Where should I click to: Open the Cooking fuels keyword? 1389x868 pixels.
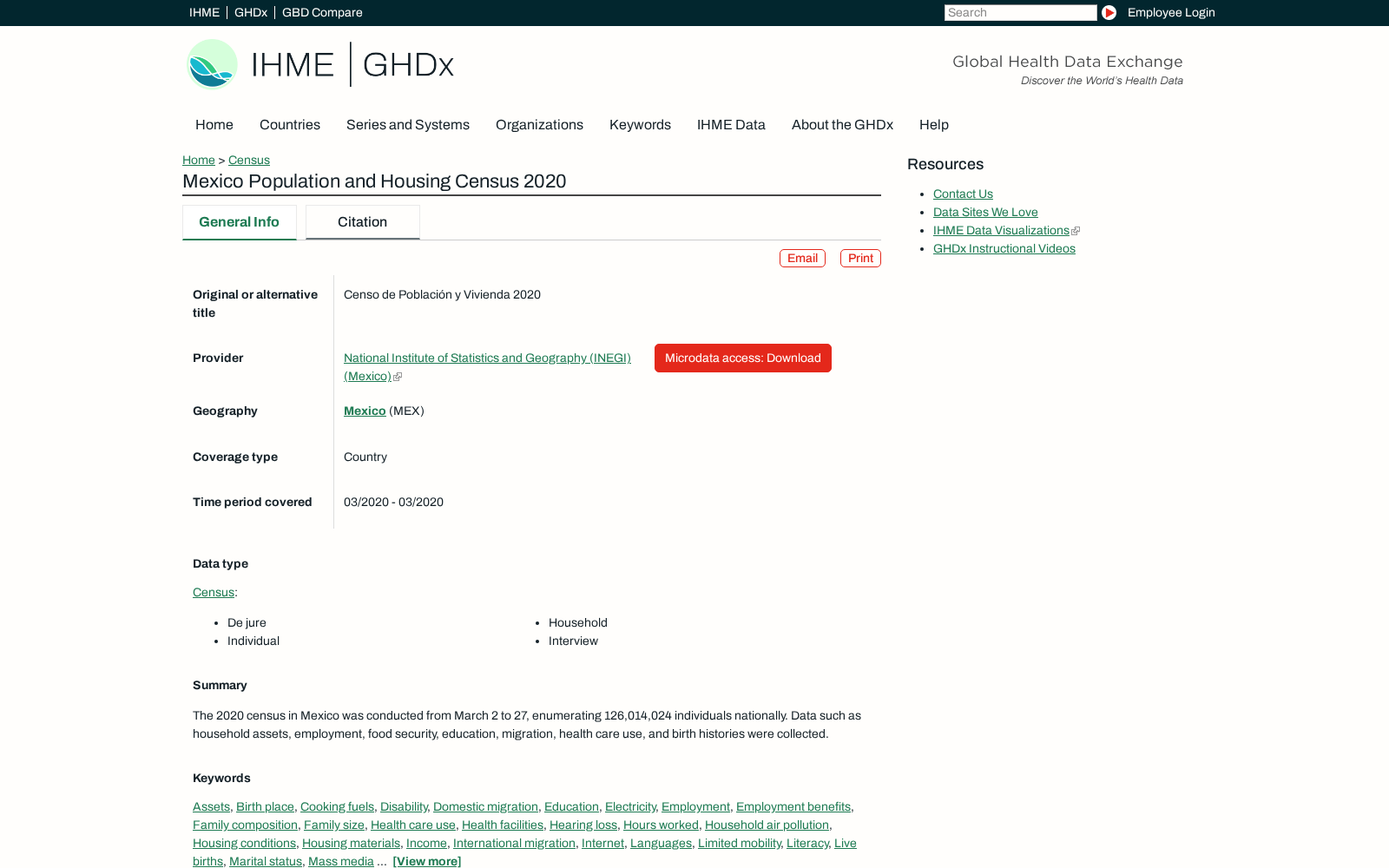pos(337,806)
